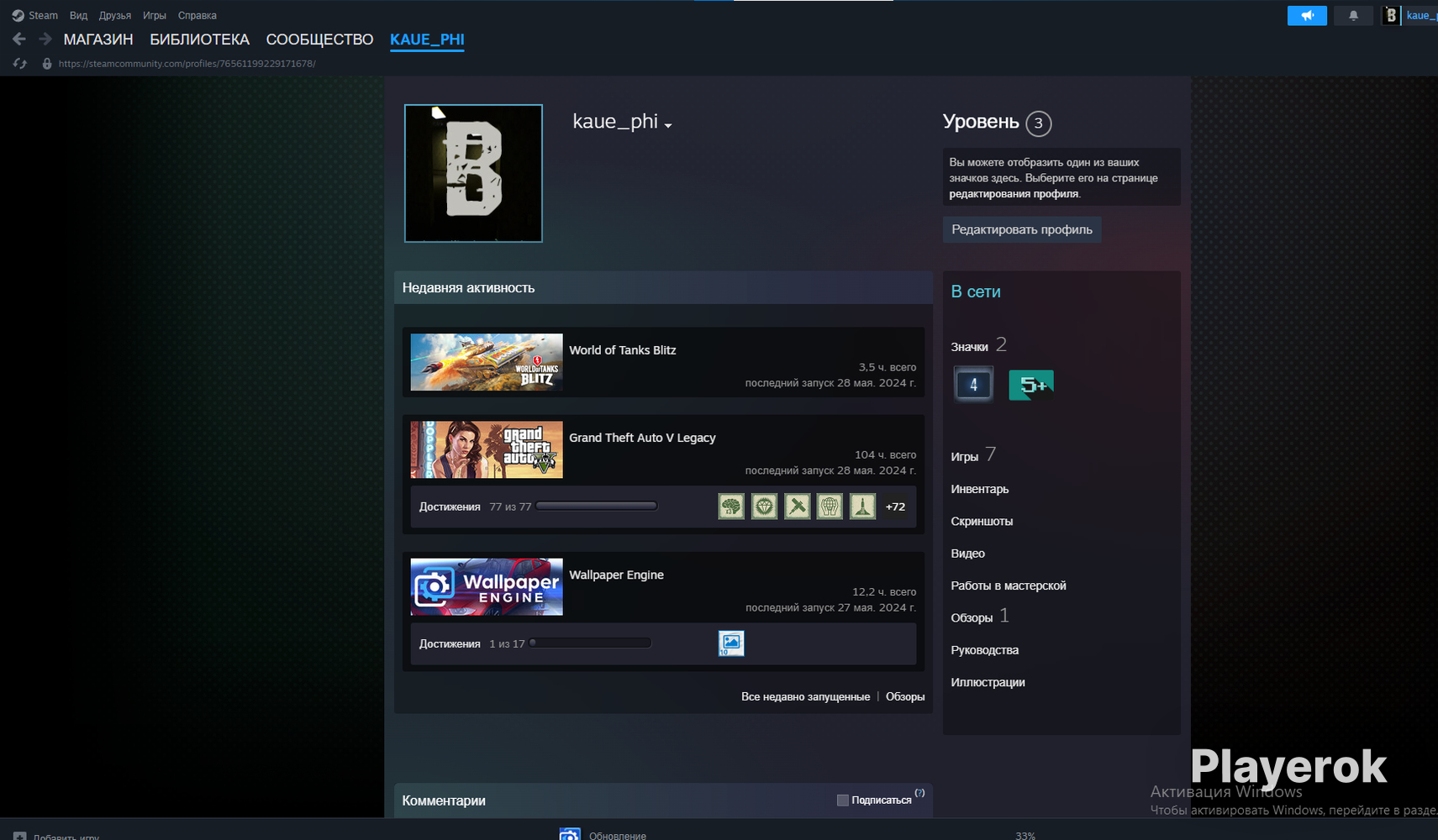Switch to the БИБЛИОТЕКА tab
The image size is (1438, 840).
200,39
